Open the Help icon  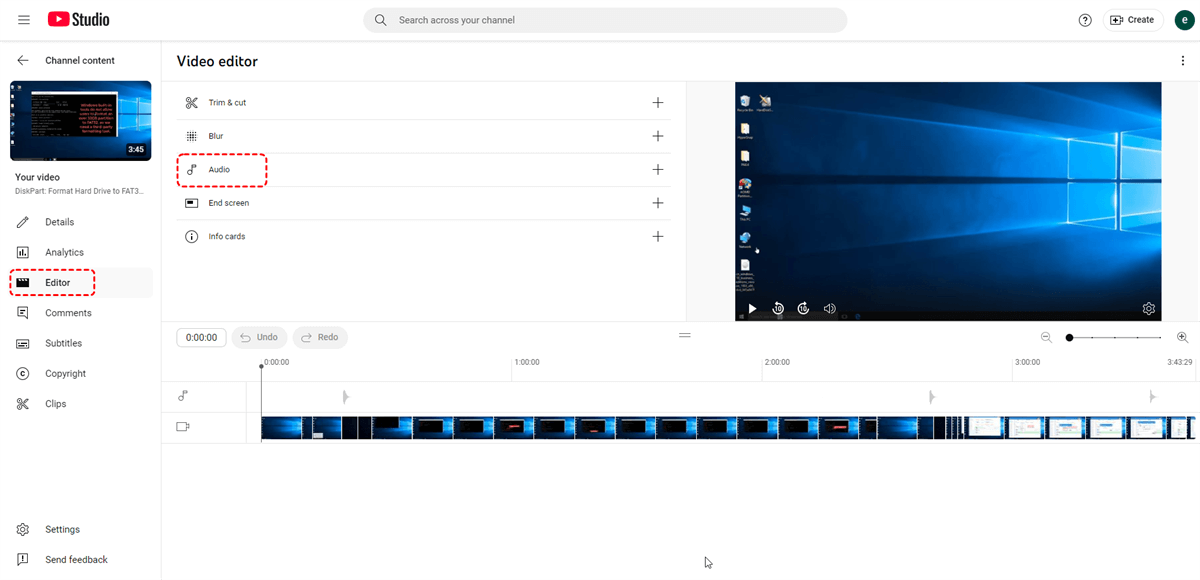(1085, 20)
